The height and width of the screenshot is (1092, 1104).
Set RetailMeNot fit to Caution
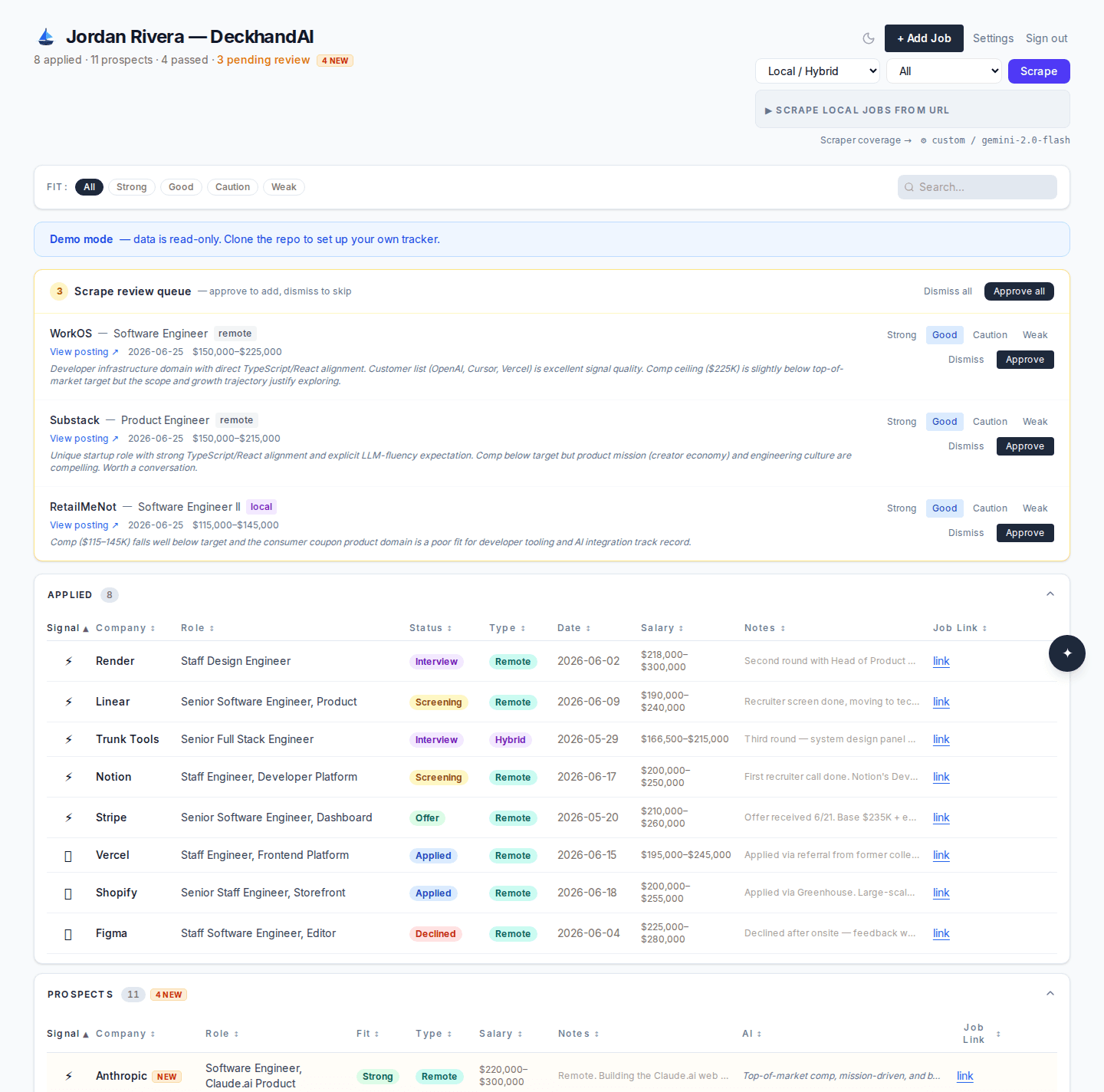pos(990,508)
